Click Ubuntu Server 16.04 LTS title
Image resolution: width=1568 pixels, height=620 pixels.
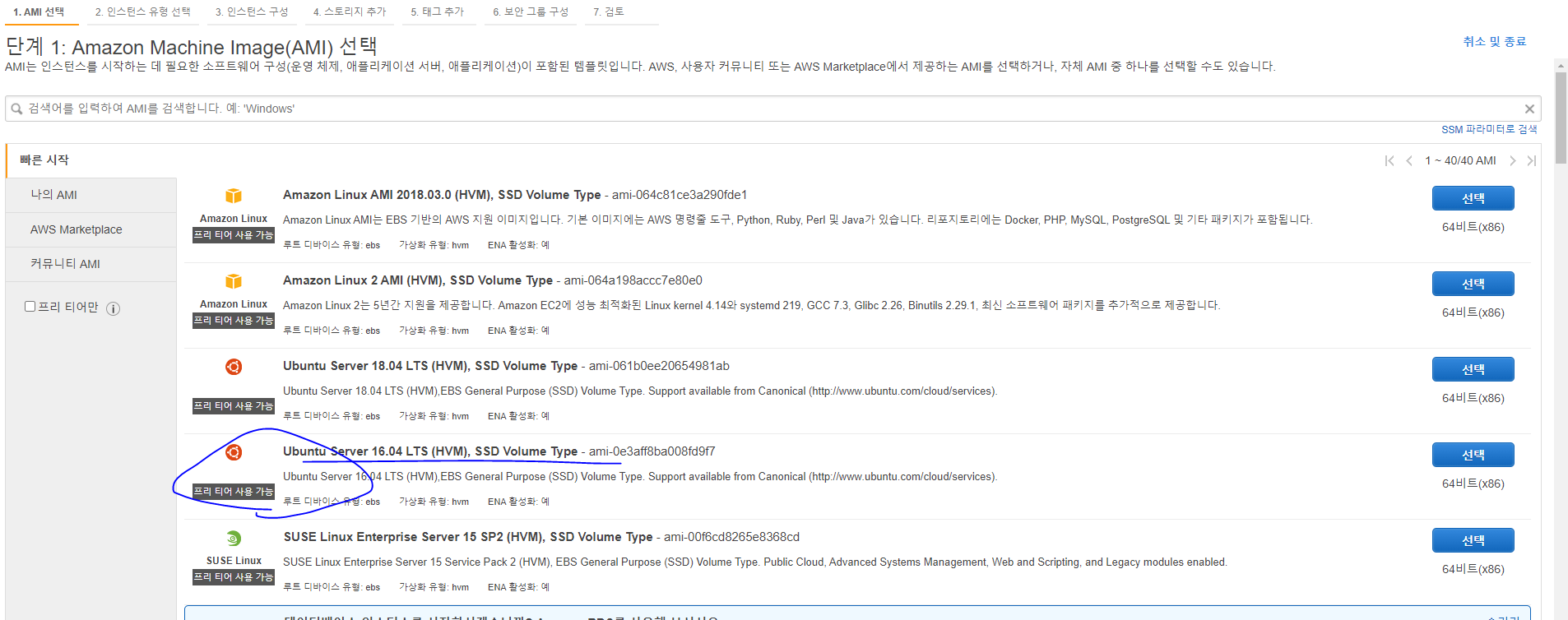click(430, 451)
